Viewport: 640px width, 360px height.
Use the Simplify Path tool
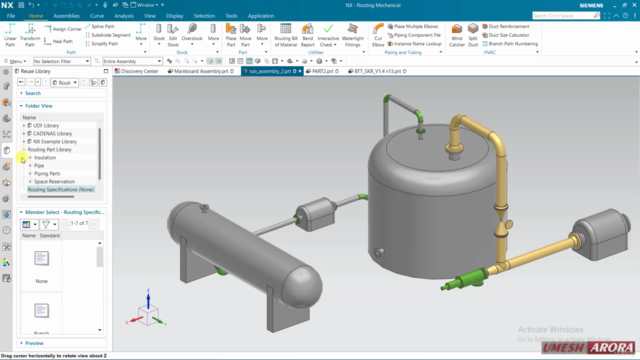tap(102, 44)
